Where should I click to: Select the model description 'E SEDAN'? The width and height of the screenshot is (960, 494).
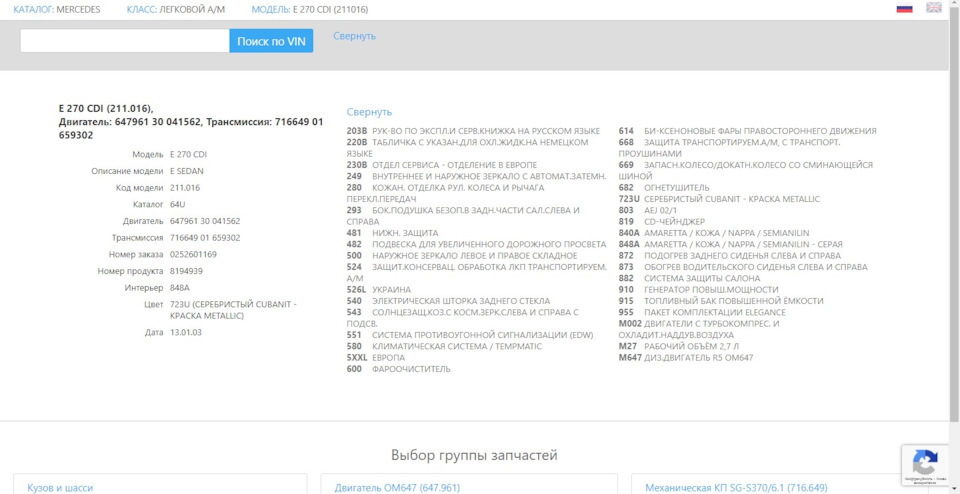click(x=189, y=171)
